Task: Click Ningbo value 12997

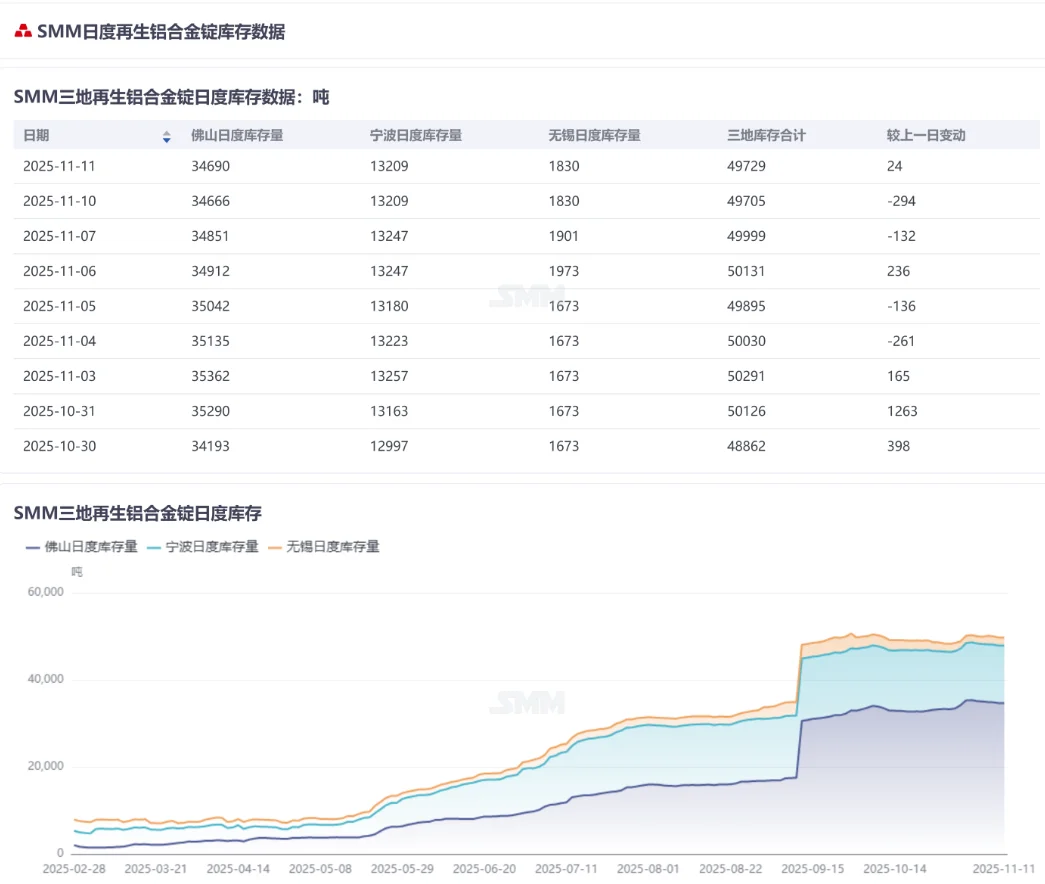Action: (x=389, y=446)
